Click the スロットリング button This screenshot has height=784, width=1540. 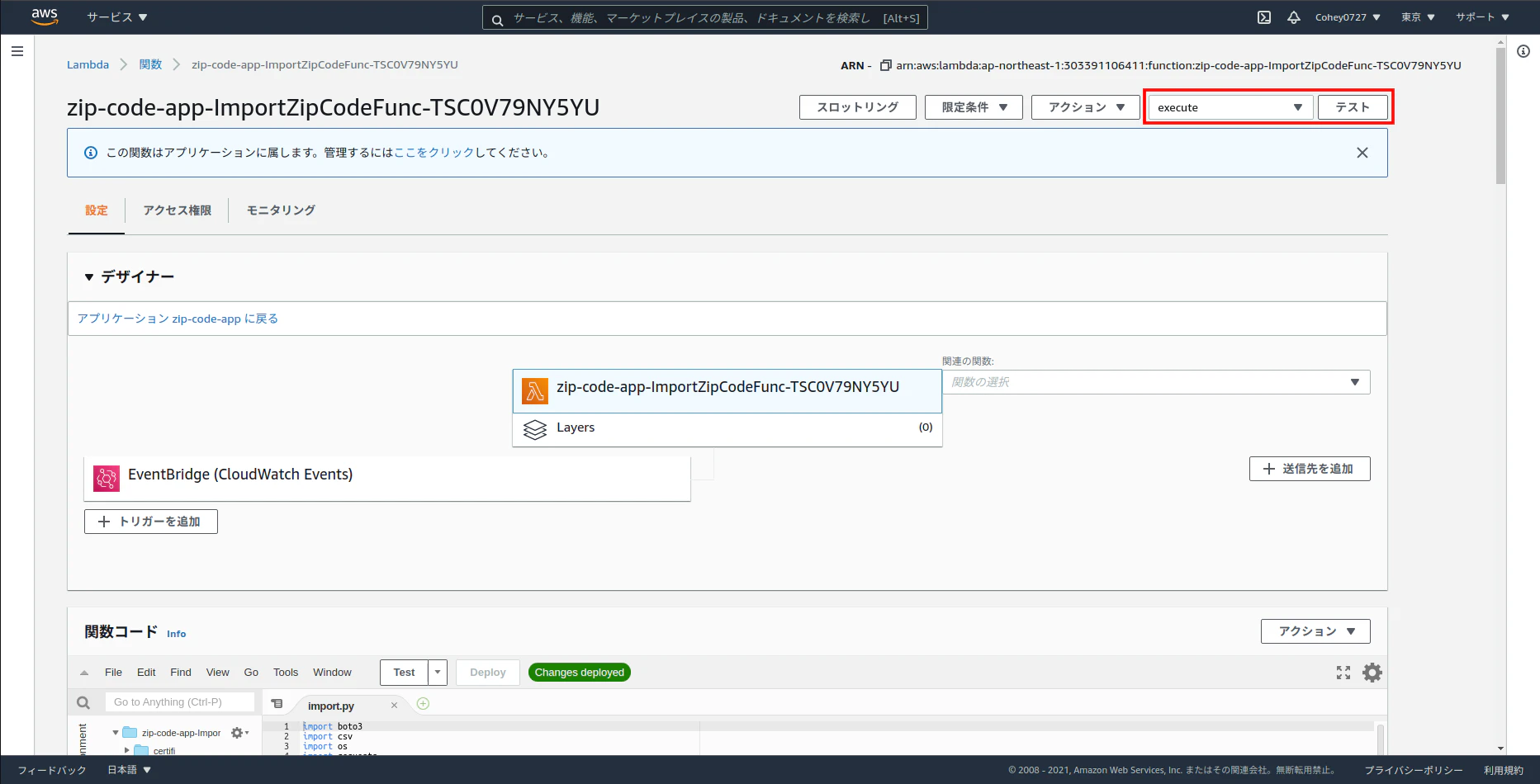point(858,107)
